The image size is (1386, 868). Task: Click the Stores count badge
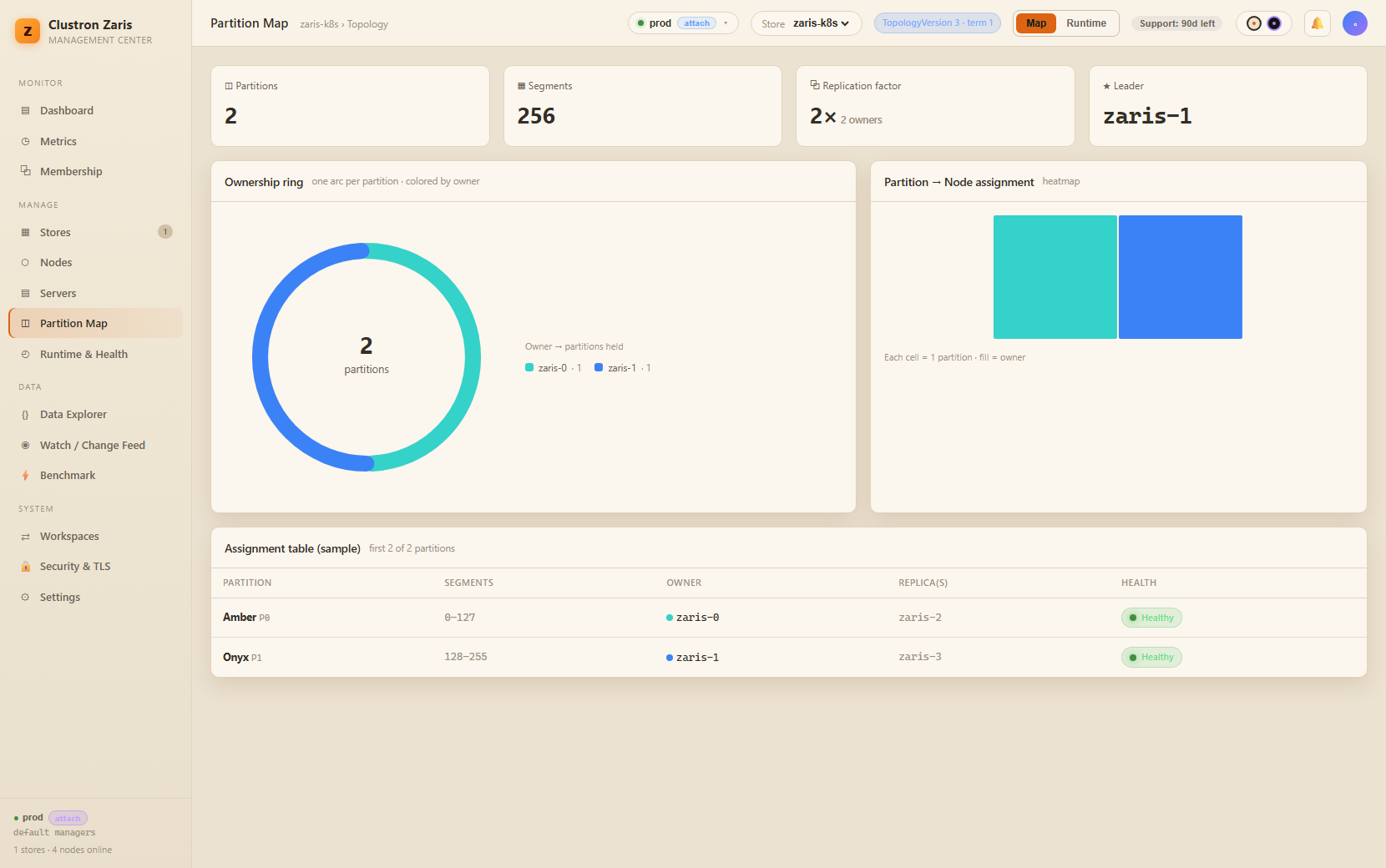(x=165, y=232)
